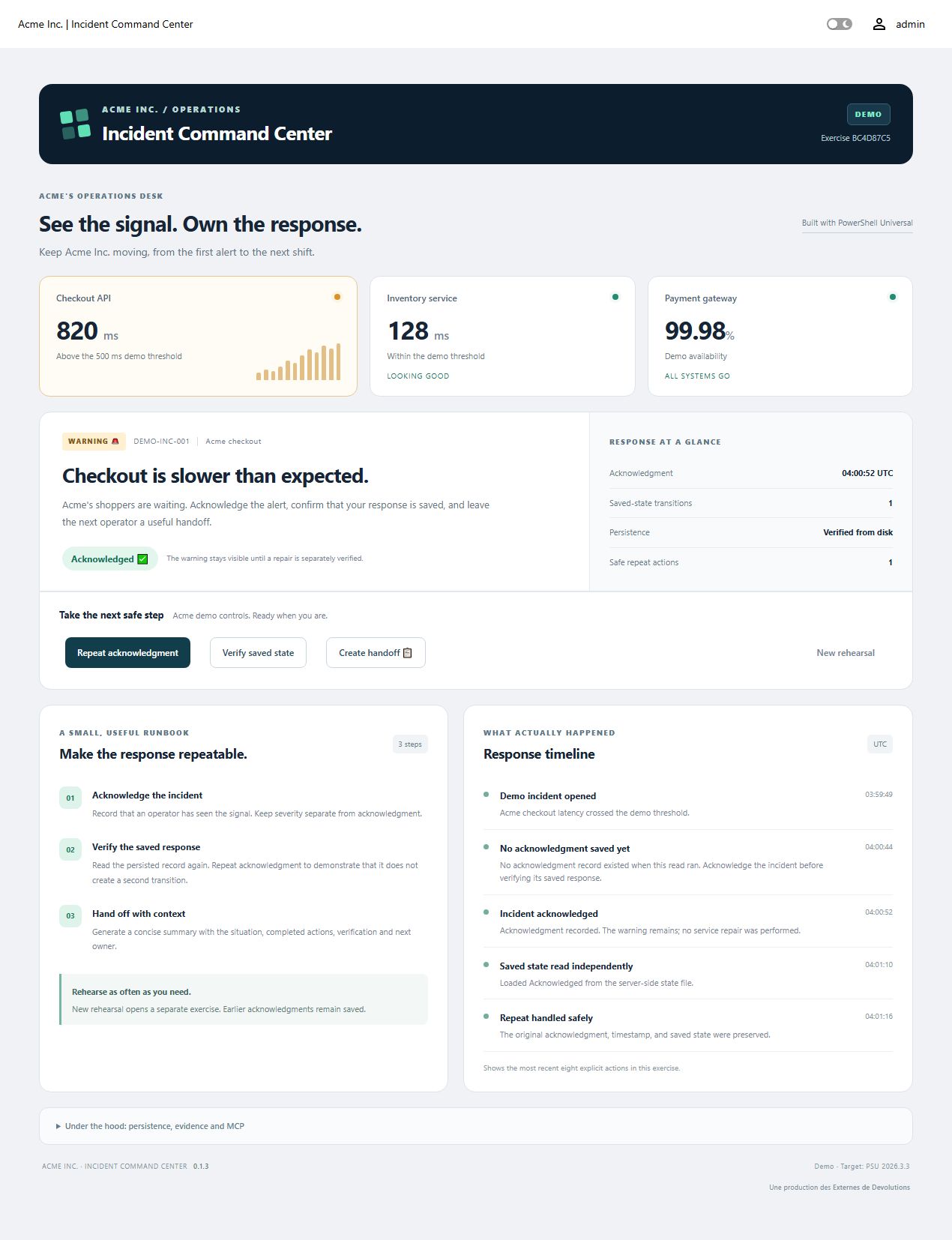Click the Acknowledge the incident runbook step

(244, 804)
